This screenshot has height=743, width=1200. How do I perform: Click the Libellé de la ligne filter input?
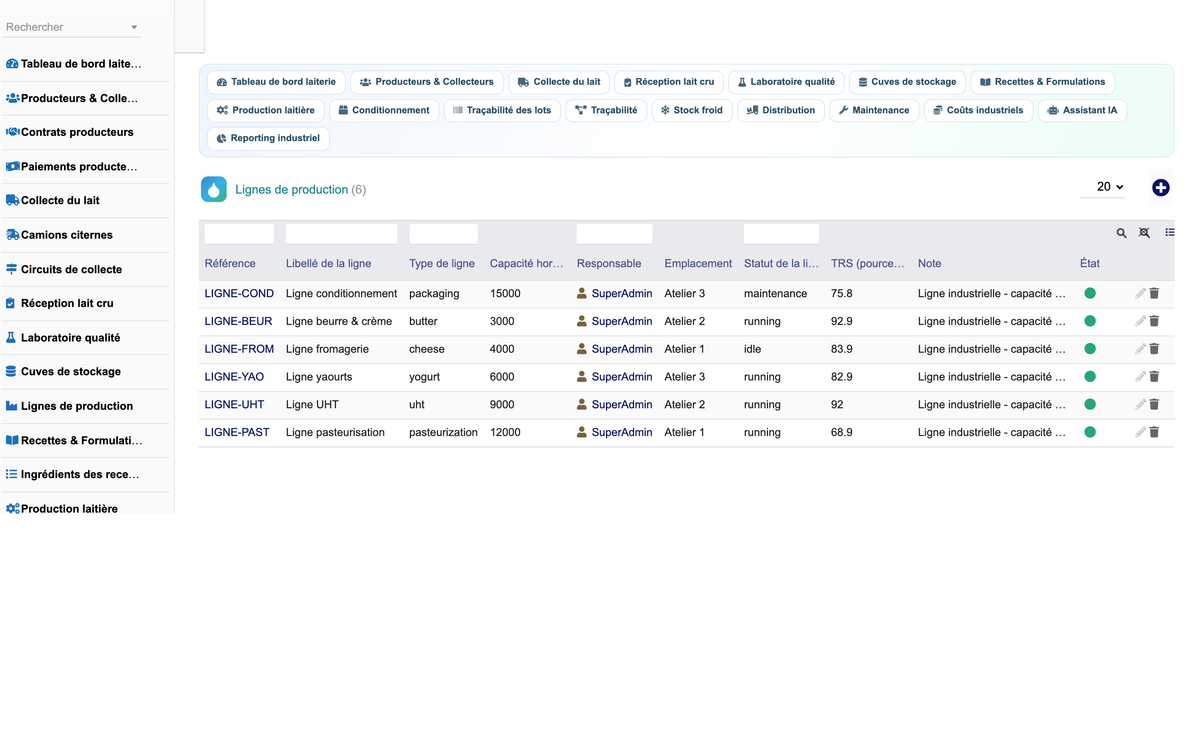pos(342,234)
